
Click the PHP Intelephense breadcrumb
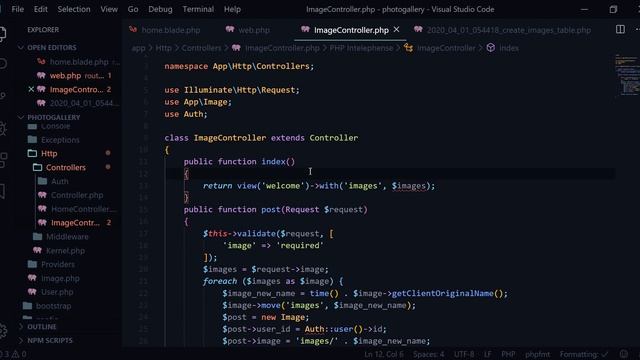tap(361, 48)
